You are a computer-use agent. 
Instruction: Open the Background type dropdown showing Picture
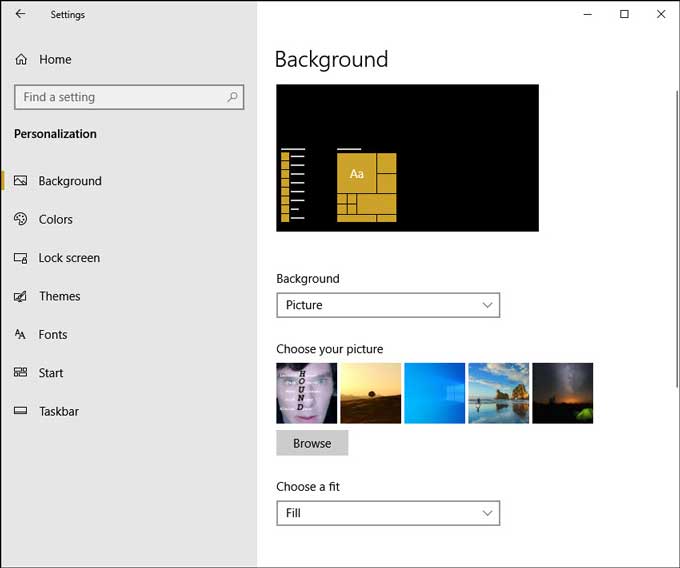(x=388, y=305)
